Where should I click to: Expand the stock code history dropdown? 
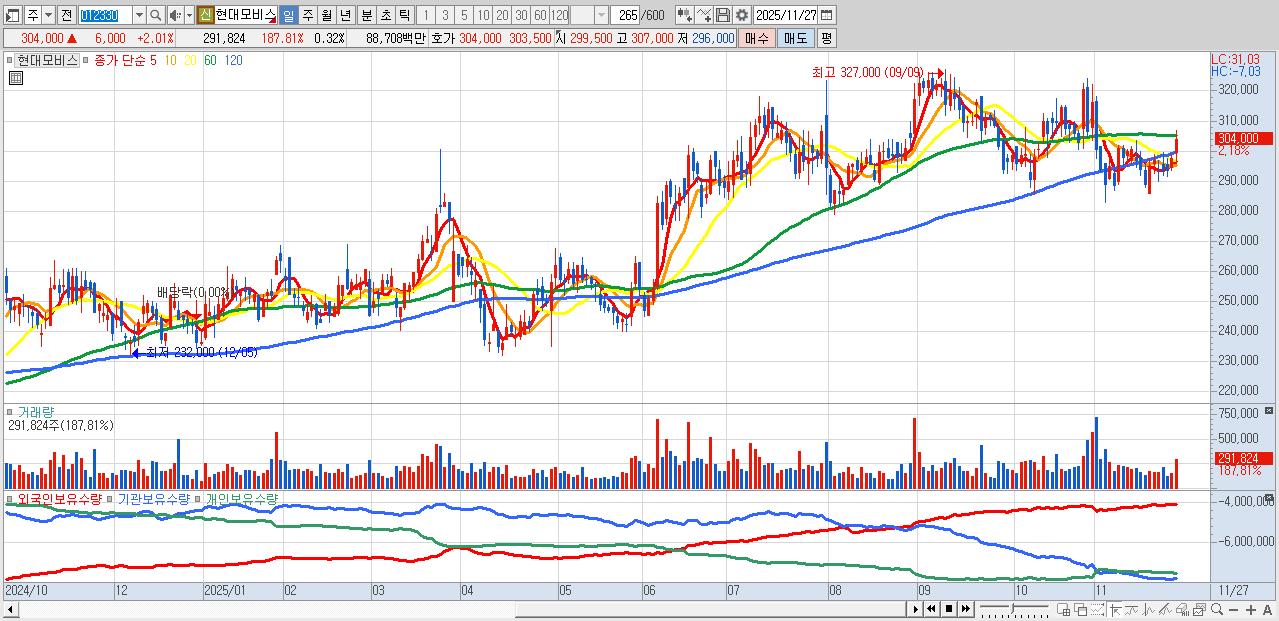tap(139, 15)
